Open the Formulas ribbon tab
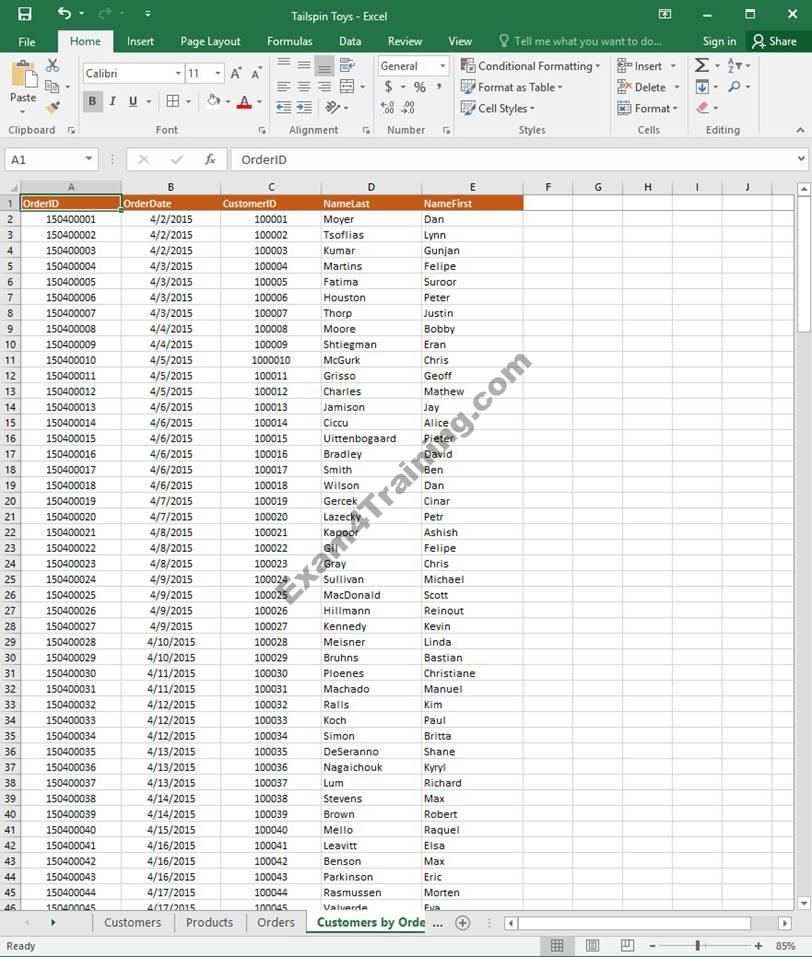This screenshot has width=812, height=957. [289, 41]
